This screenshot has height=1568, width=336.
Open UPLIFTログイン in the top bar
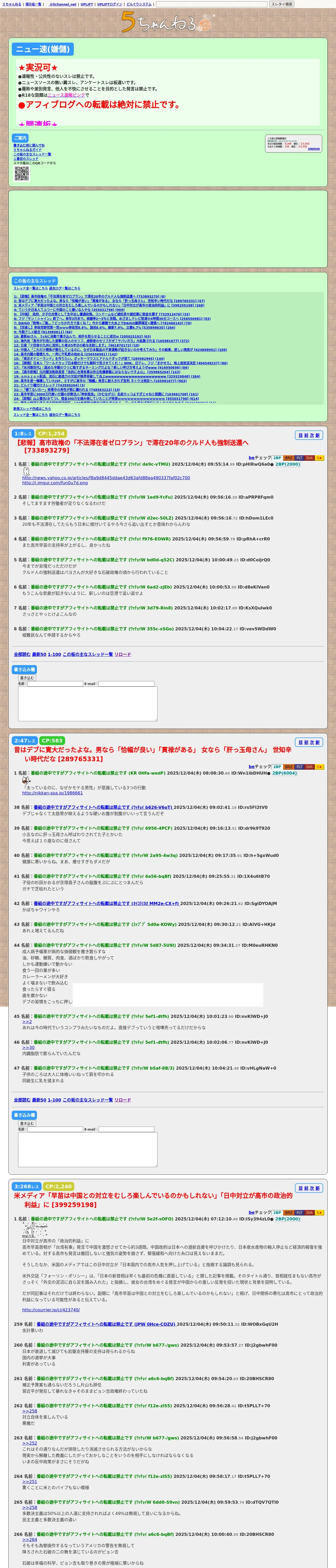pyautogui.click(x=110, y=4)
